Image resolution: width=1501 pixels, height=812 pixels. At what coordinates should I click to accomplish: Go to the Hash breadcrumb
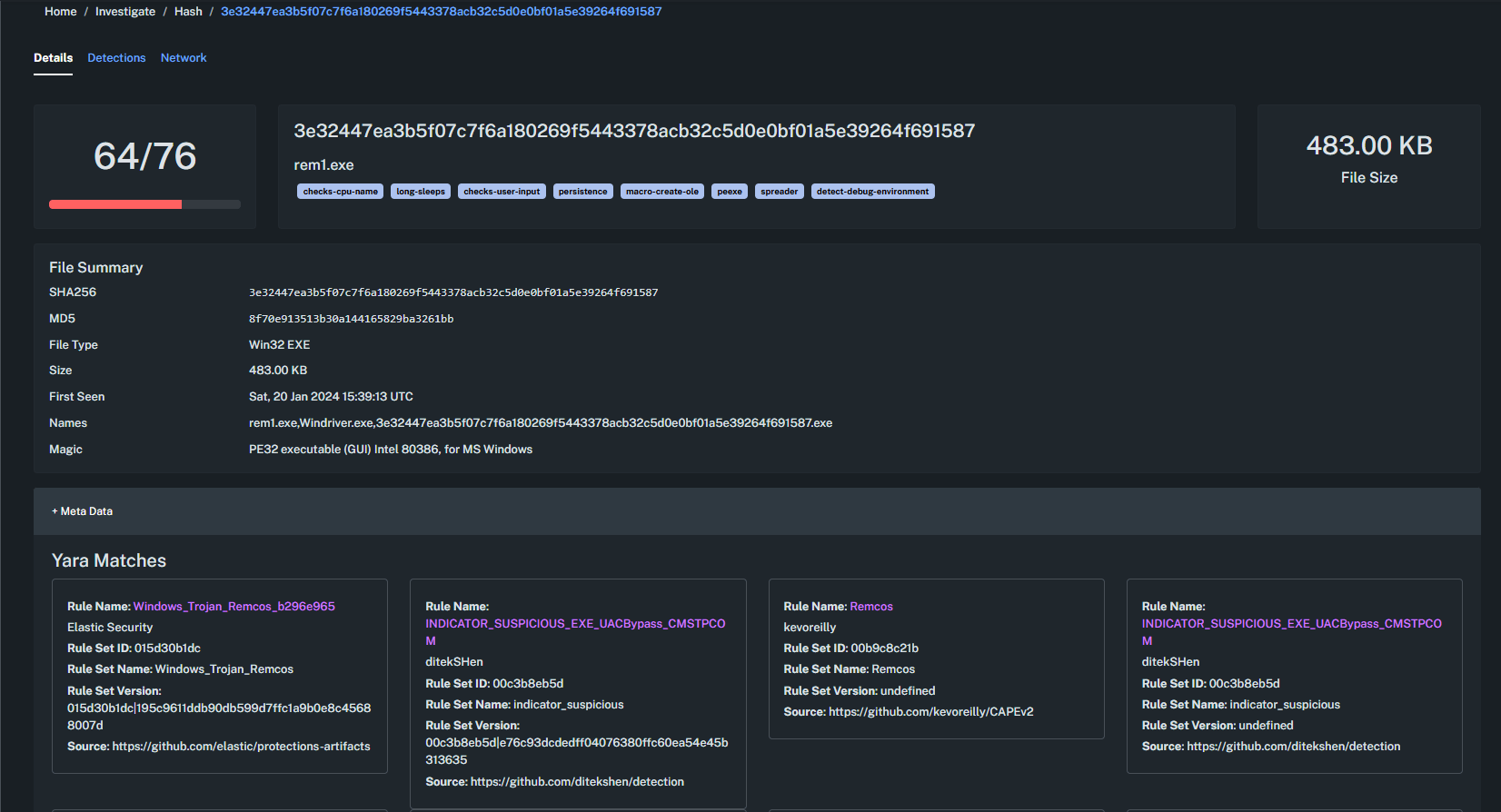(x=188, y=12)
